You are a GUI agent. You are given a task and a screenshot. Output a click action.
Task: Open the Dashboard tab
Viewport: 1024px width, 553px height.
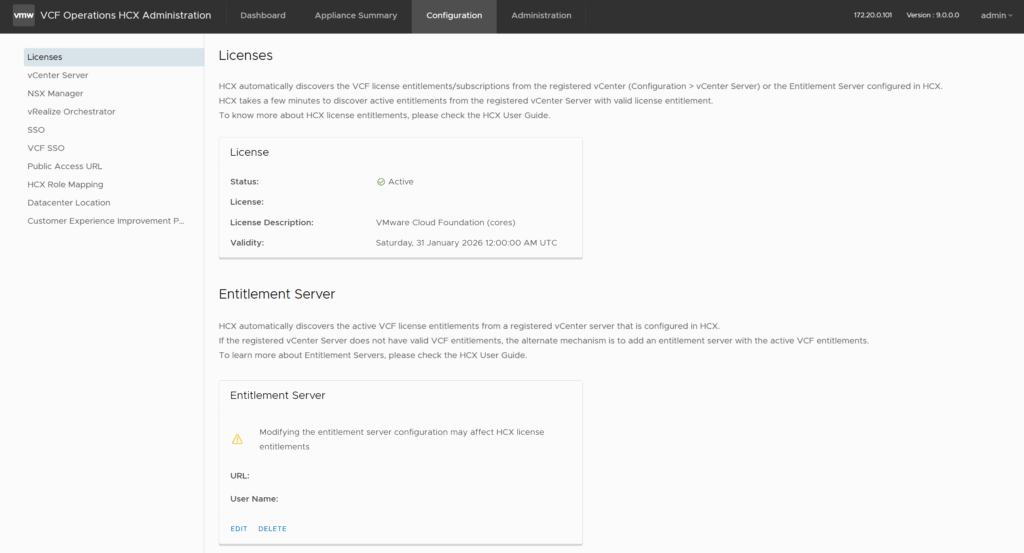tap(263, 16)
